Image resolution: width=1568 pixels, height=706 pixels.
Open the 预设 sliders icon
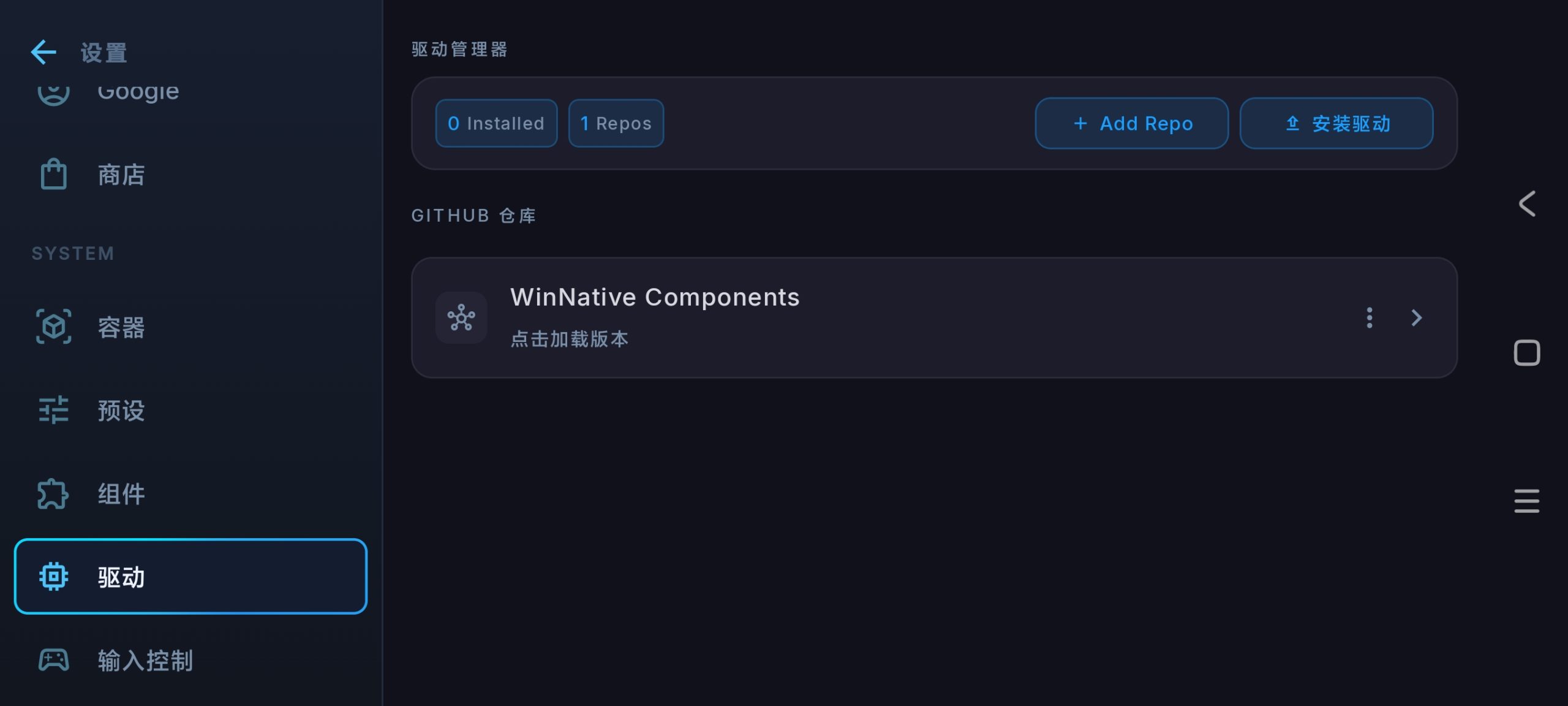[54, 410]
